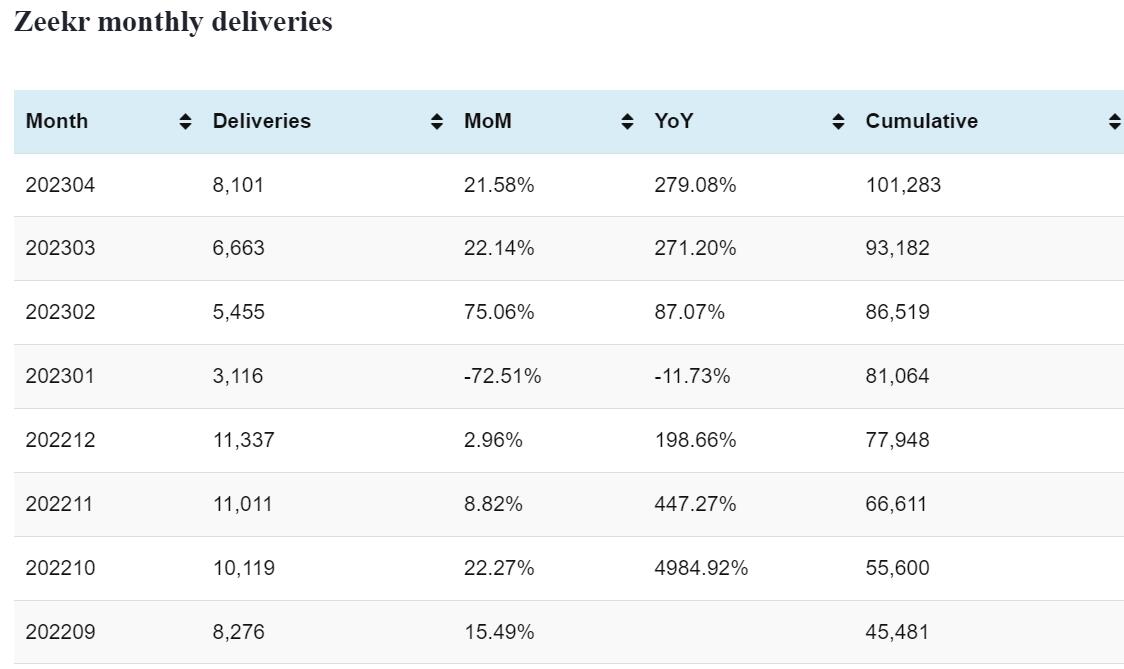Screen dimensions: 1124x669
Task: Sort by YoY using its arrow icon
Action: [838, 122]
